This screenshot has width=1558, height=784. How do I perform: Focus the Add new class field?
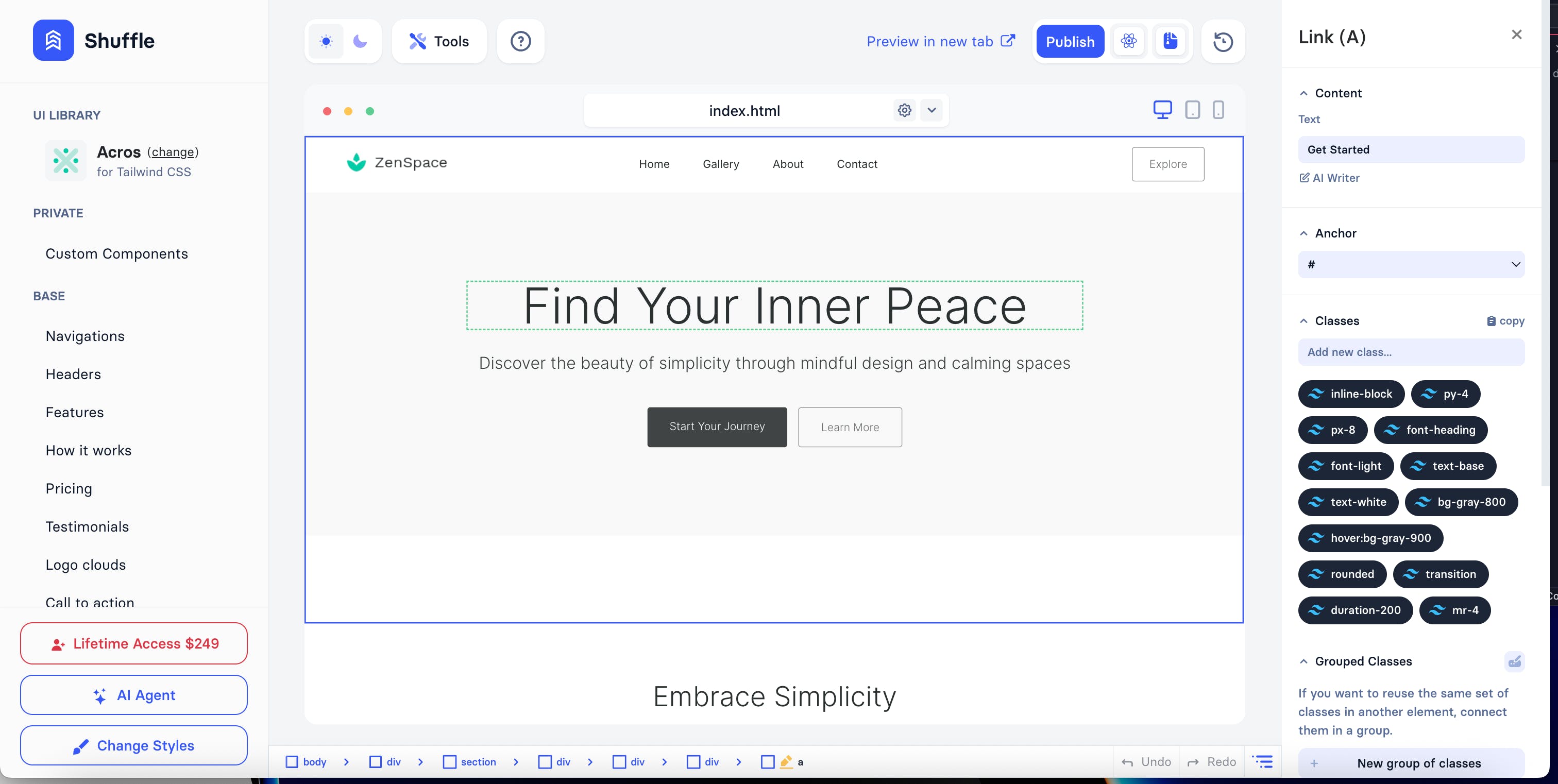[x=1411, y=352]
